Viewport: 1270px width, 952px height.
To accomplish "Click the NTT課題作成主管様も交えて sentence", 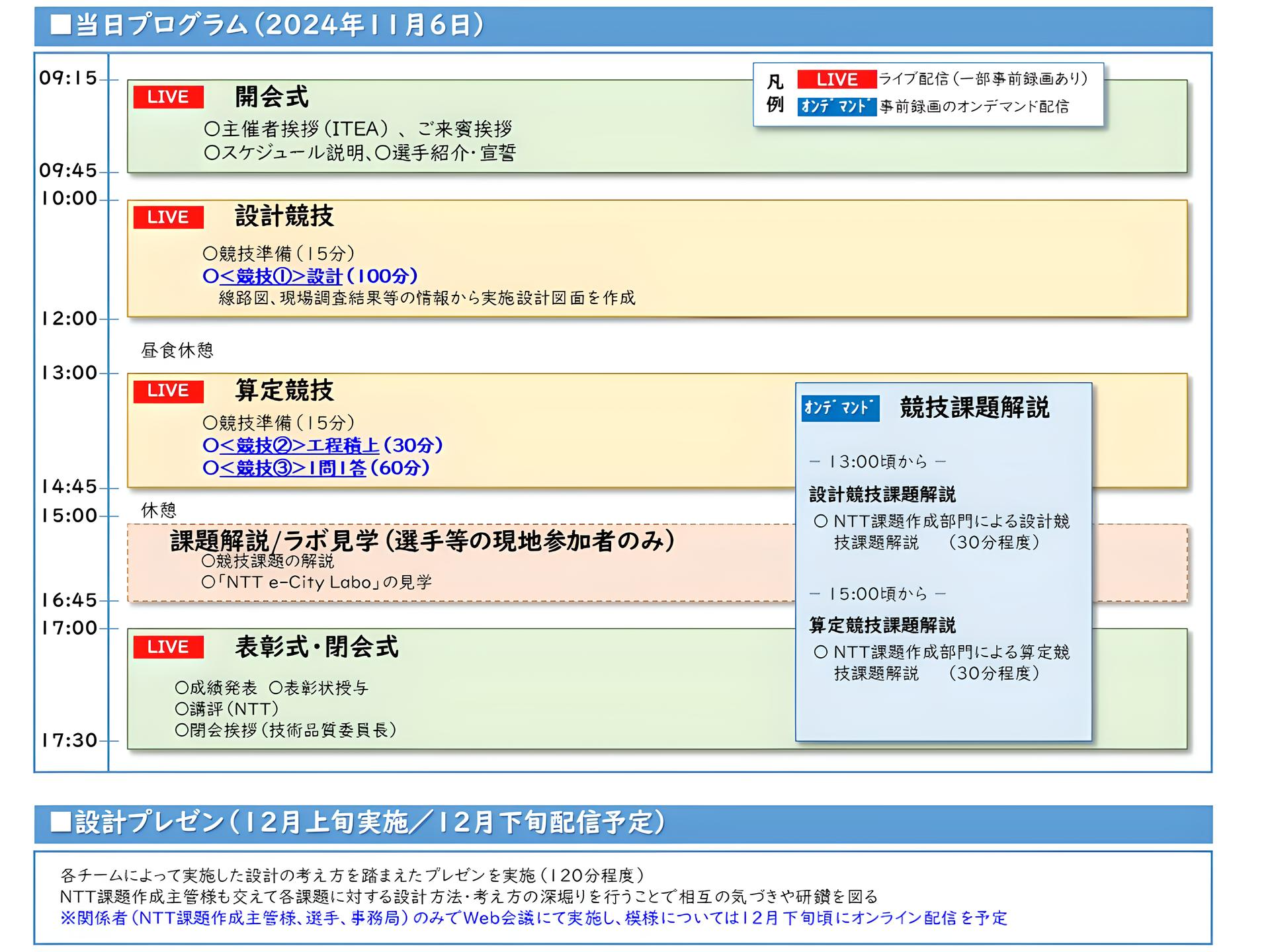I will point(469,897).
